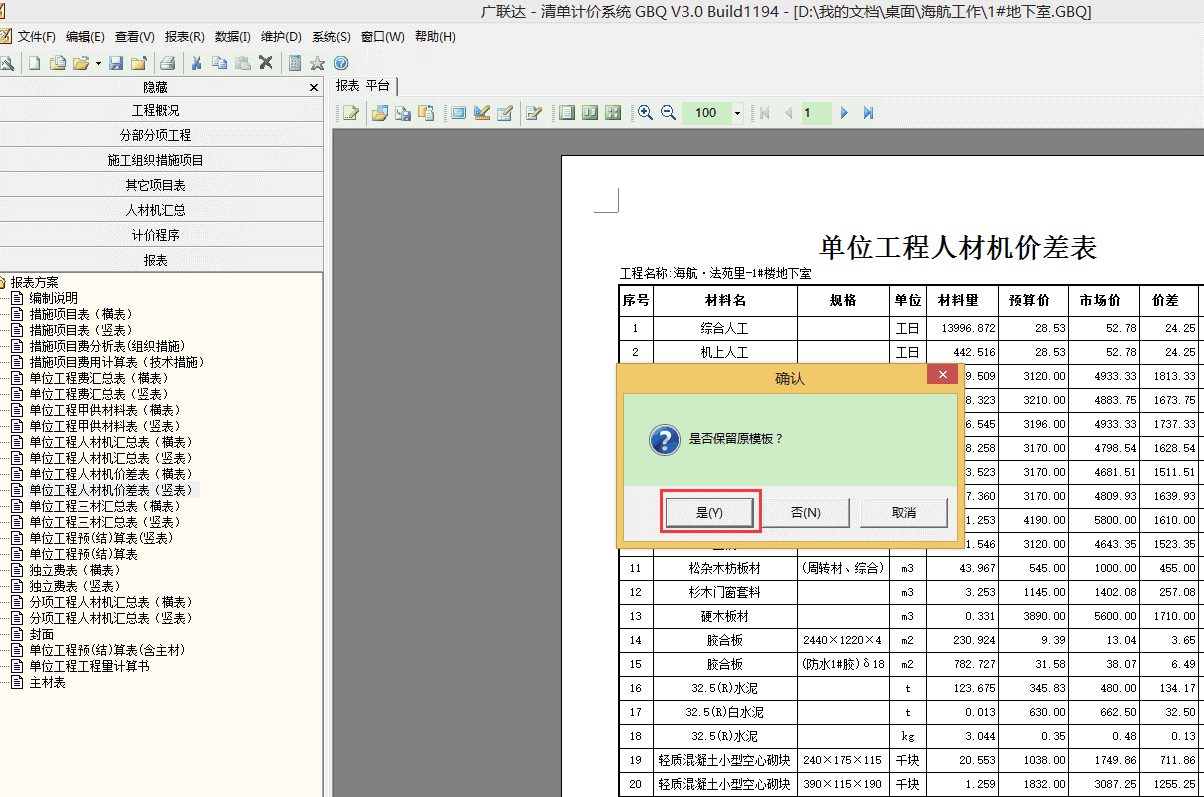Click the save floppy disk icon
1204x797 pixels.
point(116,63)
